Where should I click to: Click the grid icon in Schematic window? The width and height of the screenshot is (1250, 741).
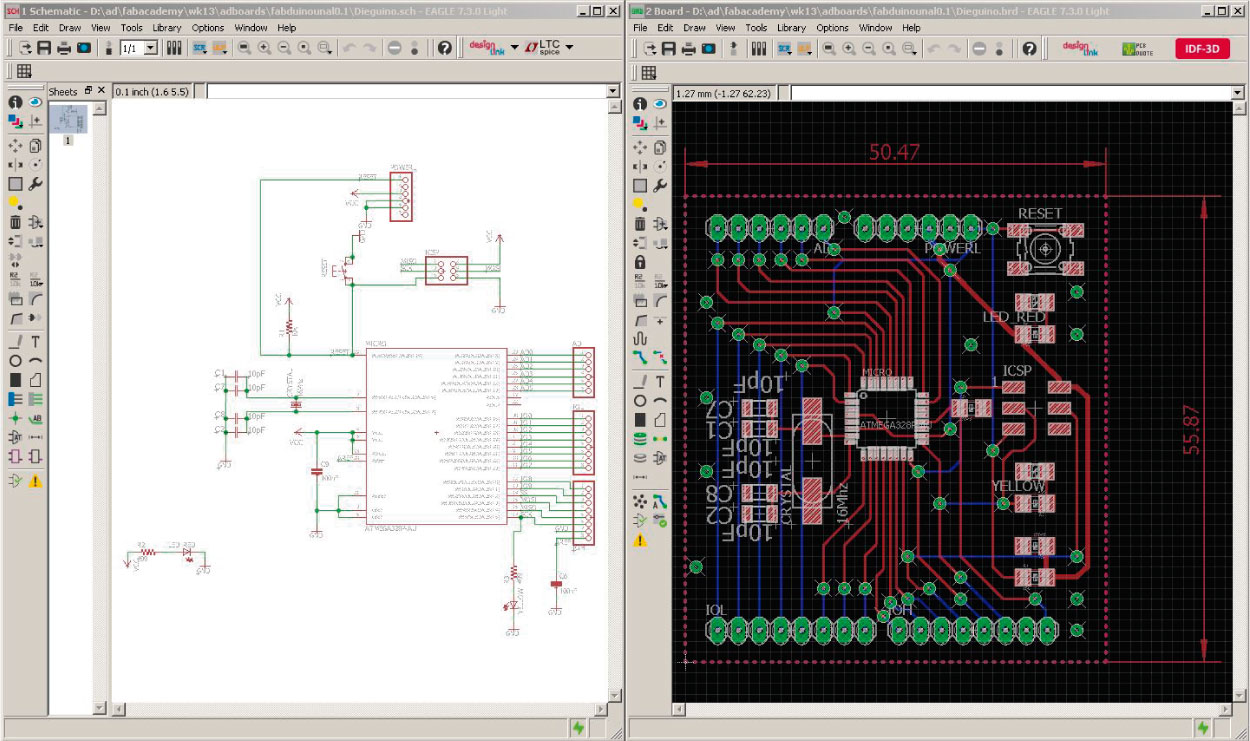coord(24,71)
